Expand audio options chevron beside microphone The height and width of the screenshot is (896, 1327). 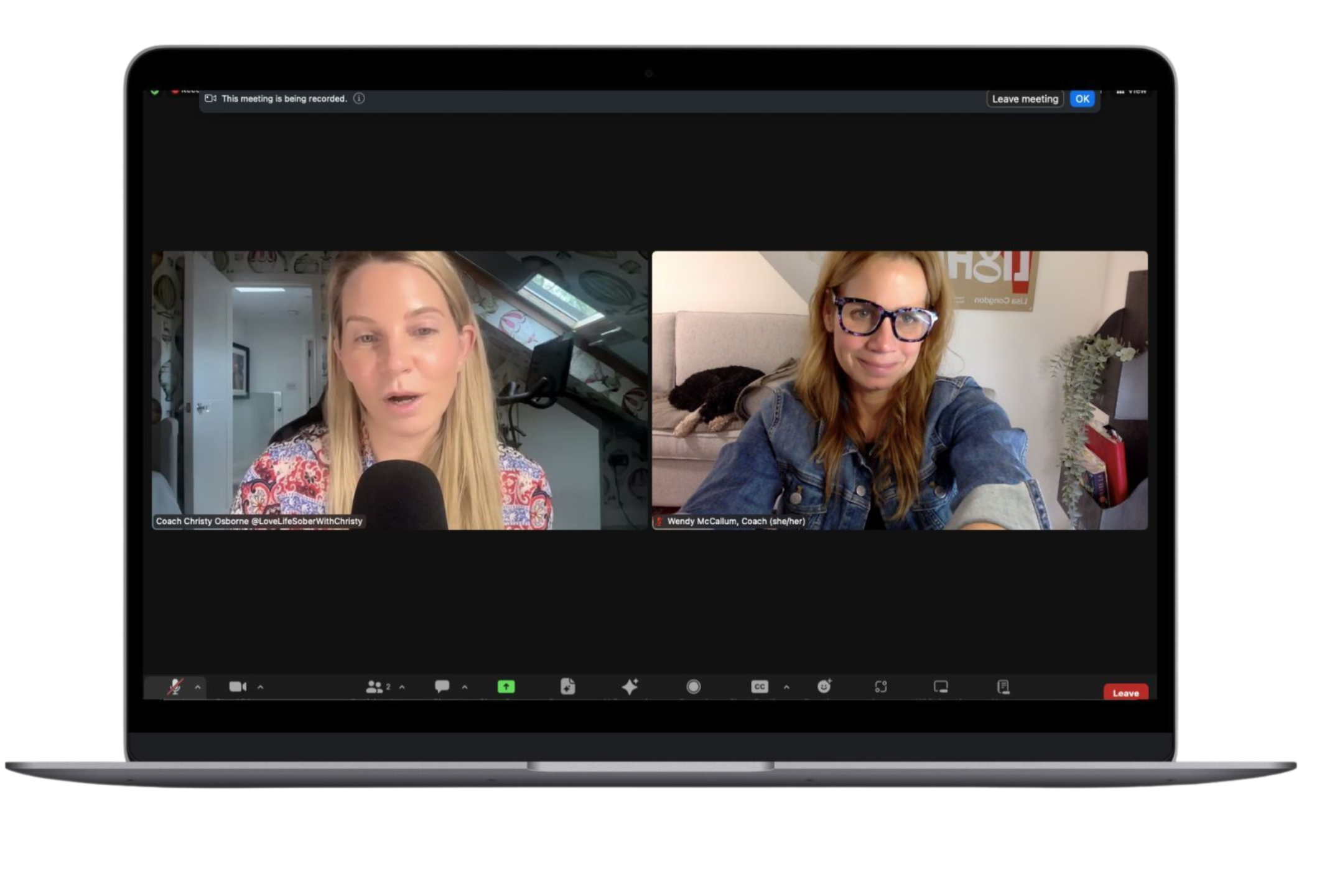pos(198,688)
